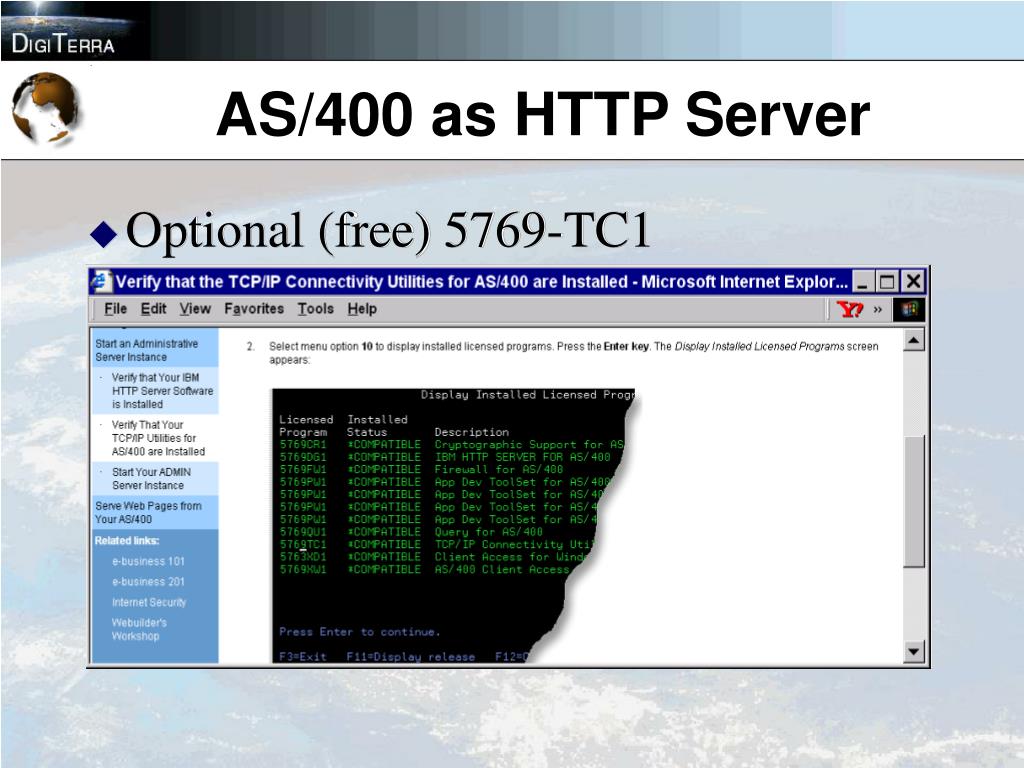Open the File menu
The width and height of the screenshot is (1024, 768).
(x=116, y=309)
